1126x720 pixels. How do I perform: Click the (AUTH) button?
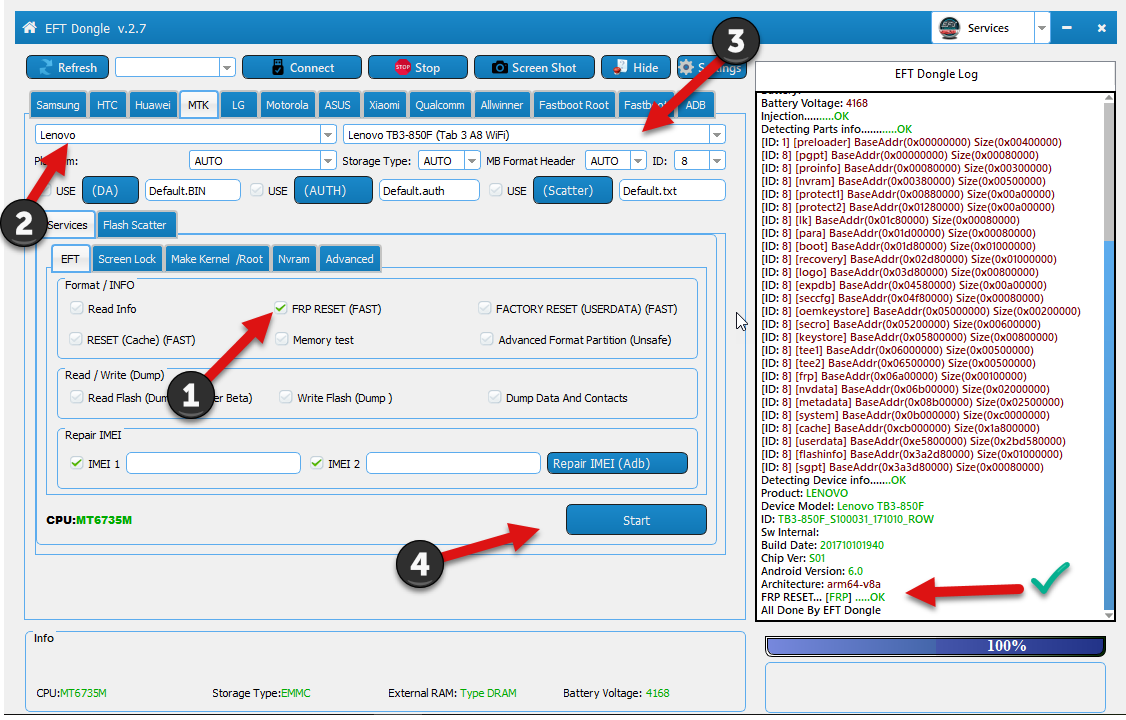[333, 190]
